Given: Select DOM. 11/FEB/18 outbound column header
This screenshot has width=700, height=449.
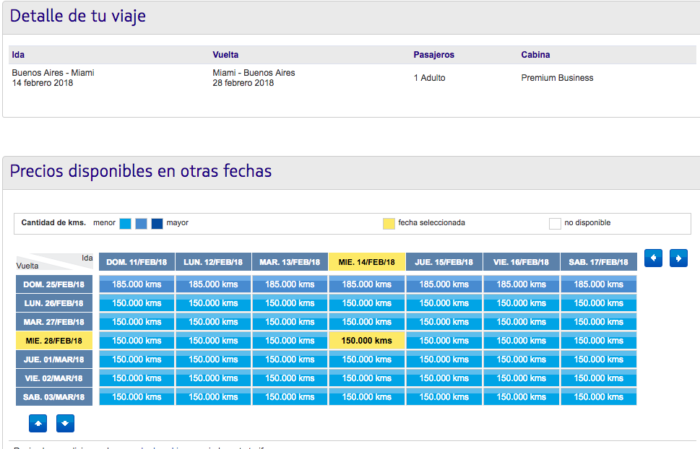Looking at the screenshot, I should coord(136,262).
